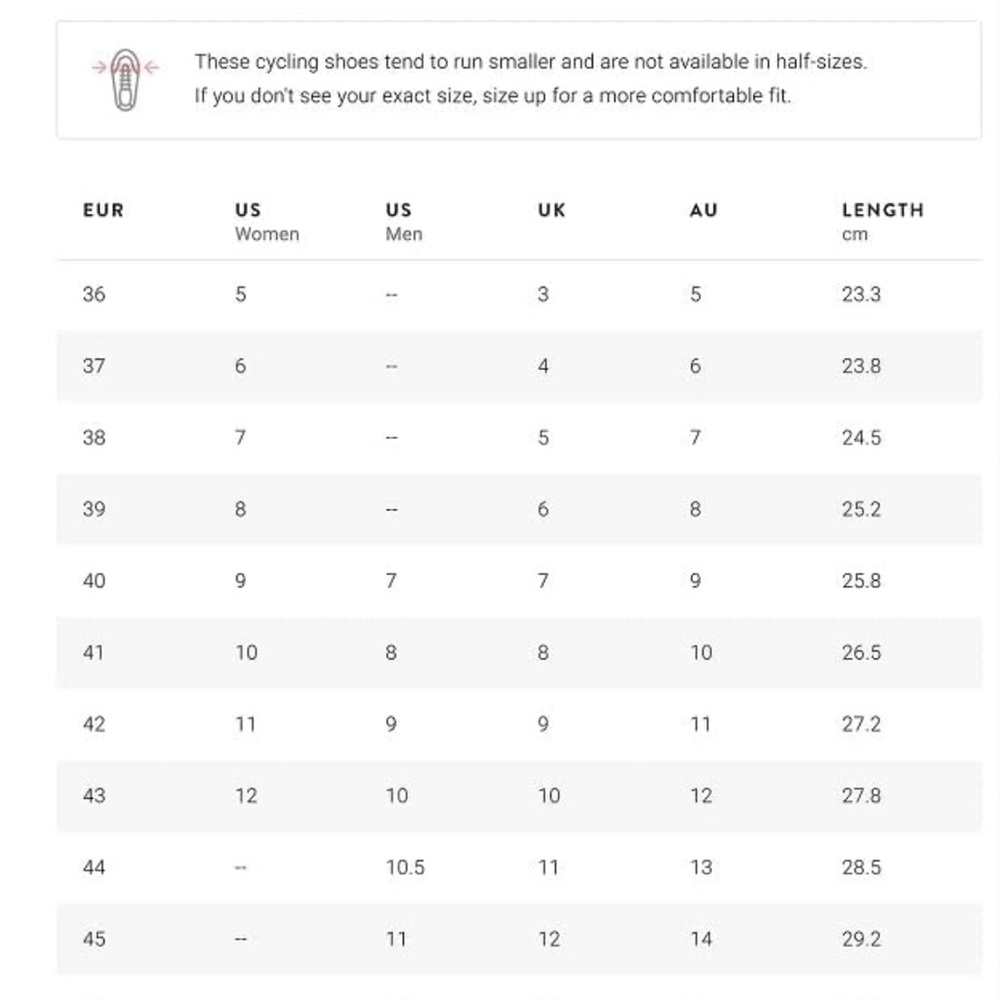
Task: Select the UK column header
Action: [552, 210]
